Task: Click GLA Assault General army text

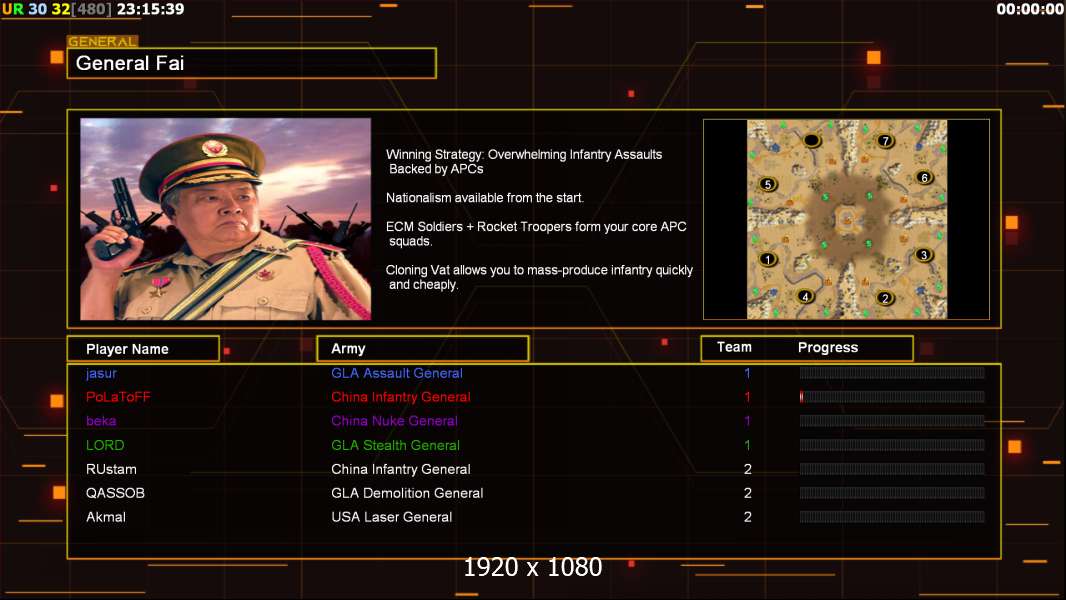Action: click(x=397, y=373)
